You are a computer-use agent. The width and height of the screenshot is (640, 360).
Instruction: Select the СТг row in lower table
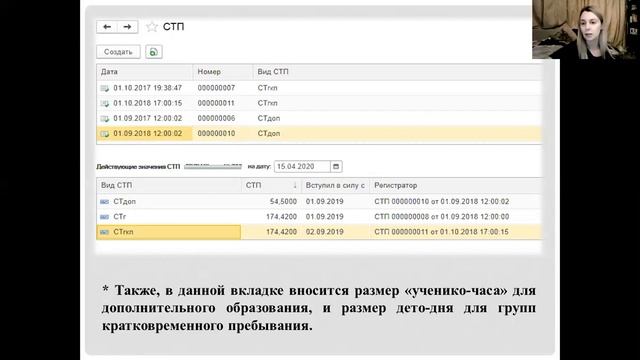pos(319,216)
